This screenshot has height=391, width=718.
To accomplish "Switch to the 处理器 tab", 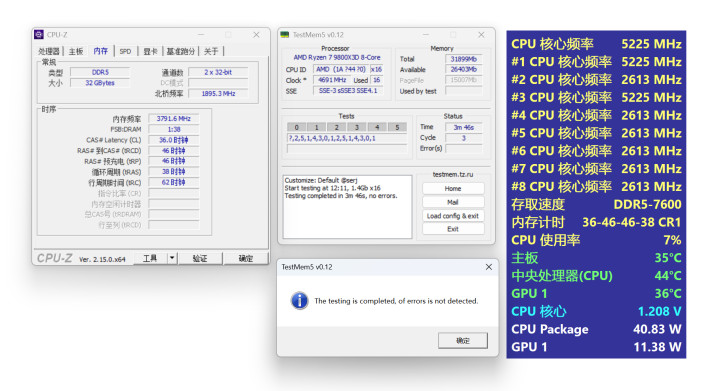I will pyautogui.click(x=49, y=51).
